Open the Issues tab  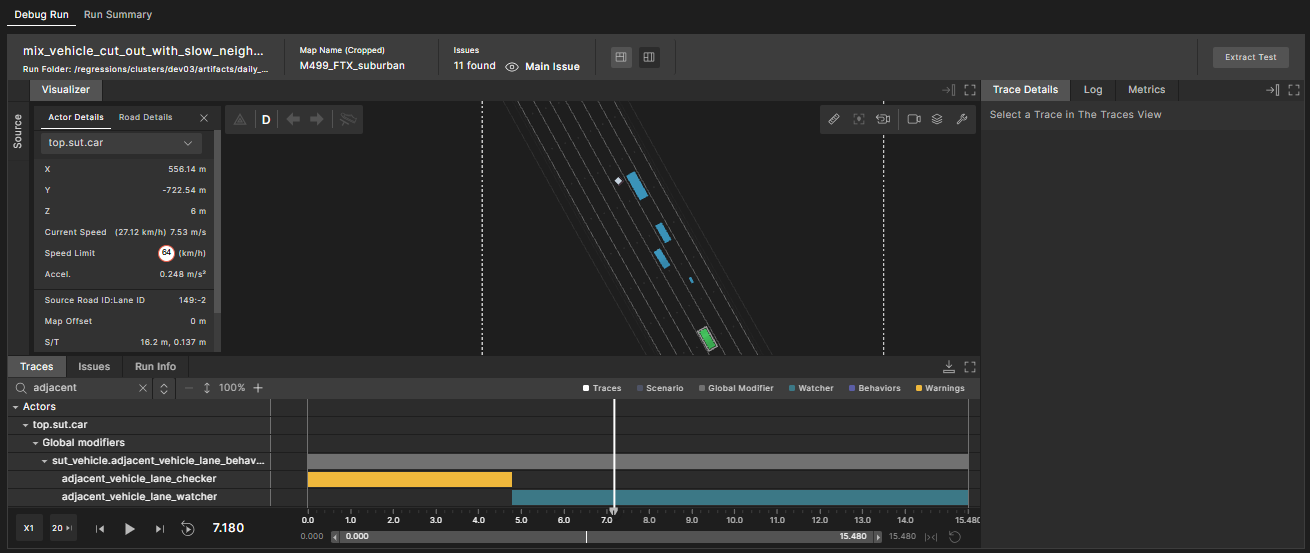tap(94, 367)
